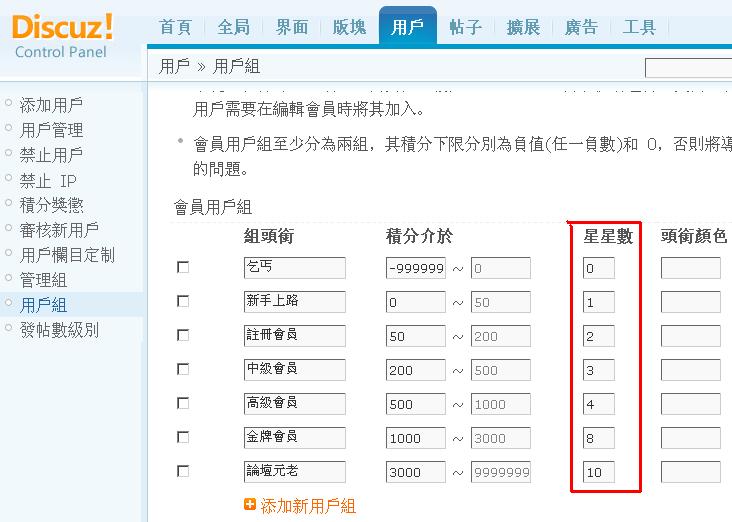Select the checkbox next to 論壇元老

[x=183, y=471]
